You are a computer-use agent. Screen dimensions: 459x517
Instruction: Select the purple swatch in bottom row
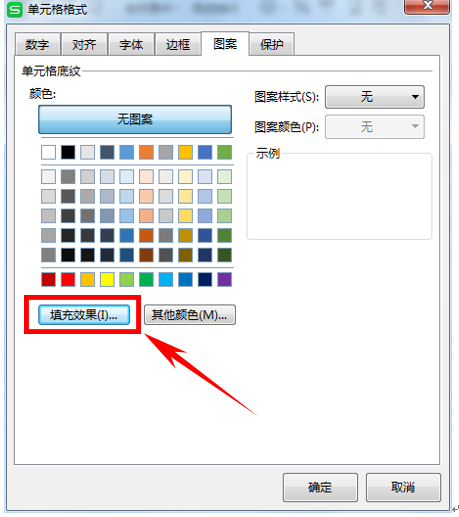point(224,279)
